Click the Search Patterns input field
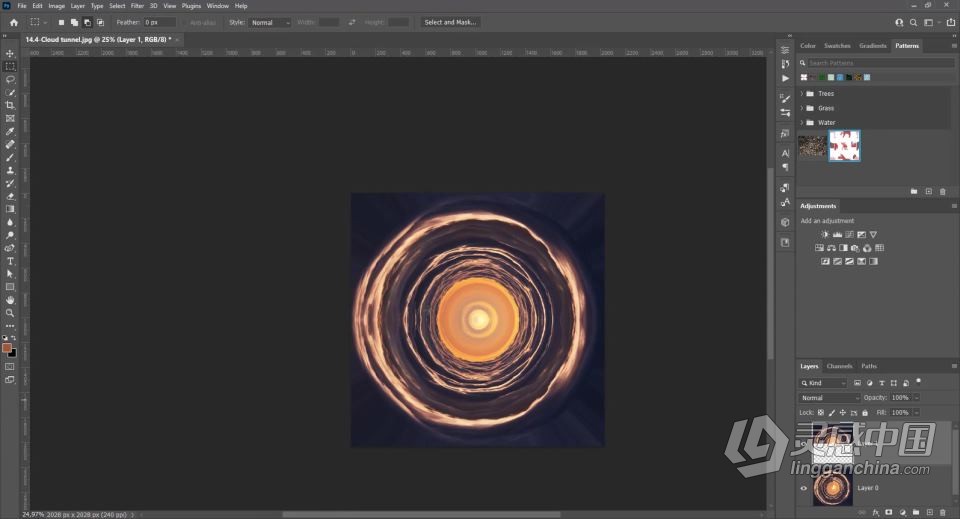 tap(880, 63)
